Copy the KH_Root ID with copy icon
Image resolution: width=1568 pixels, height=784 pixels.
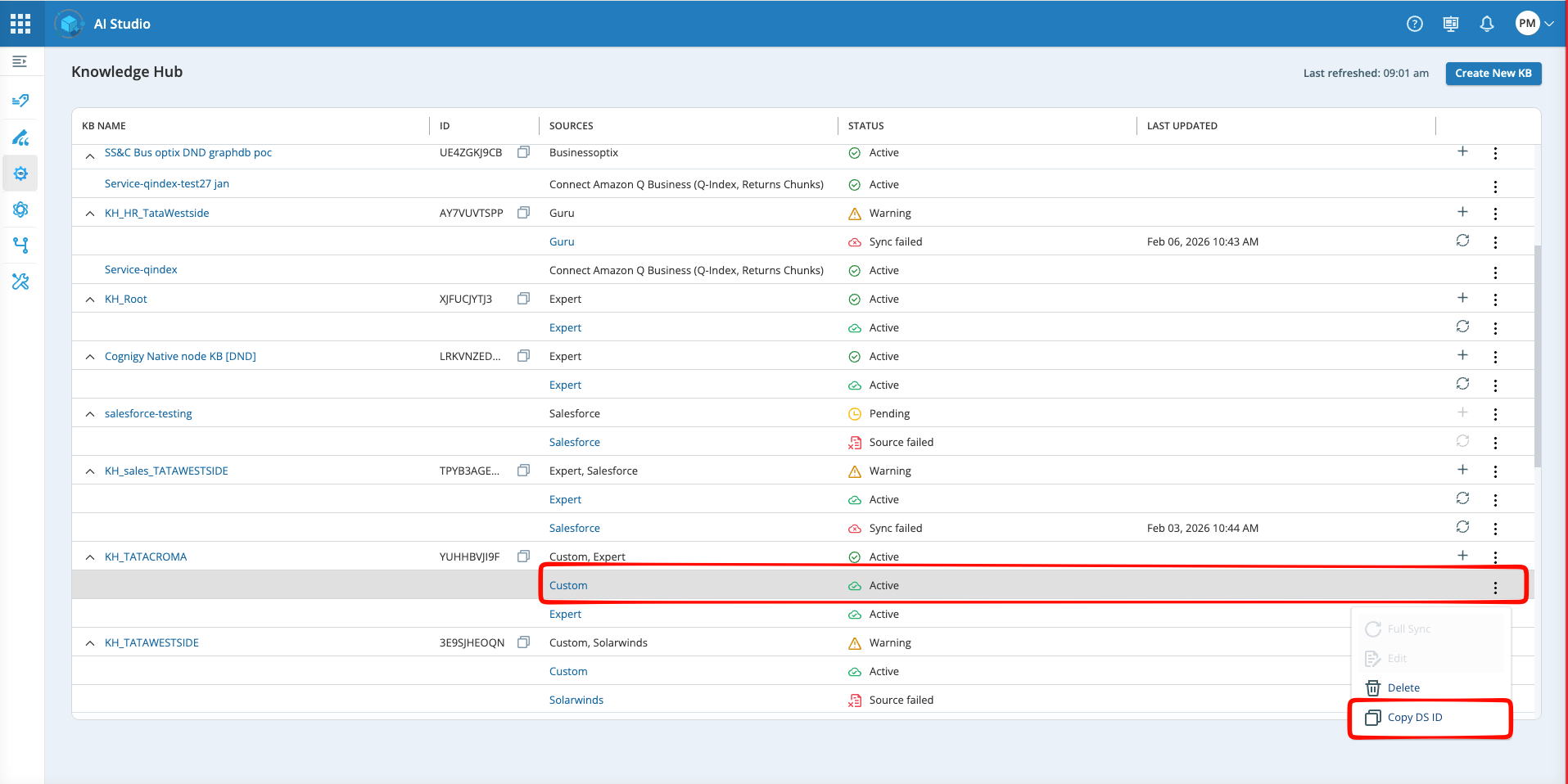point(523,299)
